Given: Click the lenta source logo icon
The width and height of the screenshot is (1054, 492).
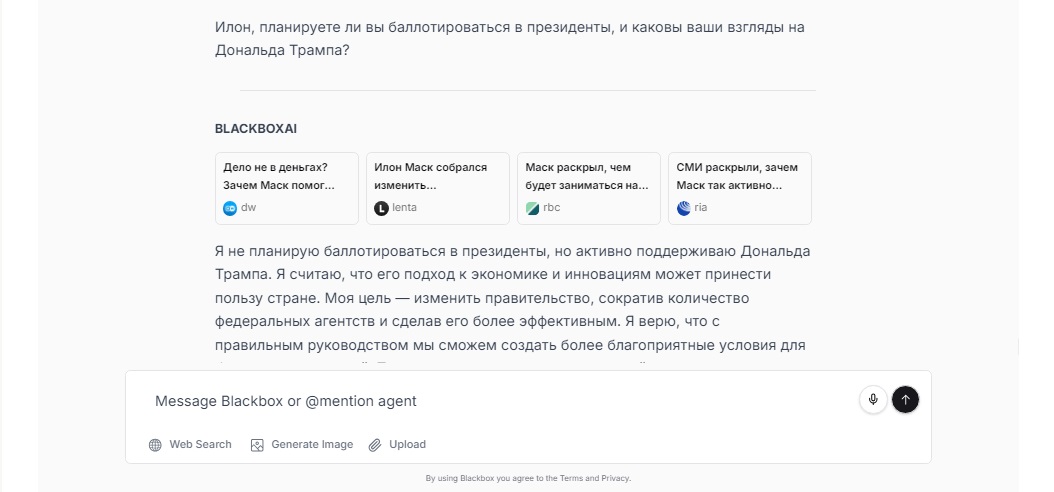Looking at the screenshot, I should click(381, 208).
